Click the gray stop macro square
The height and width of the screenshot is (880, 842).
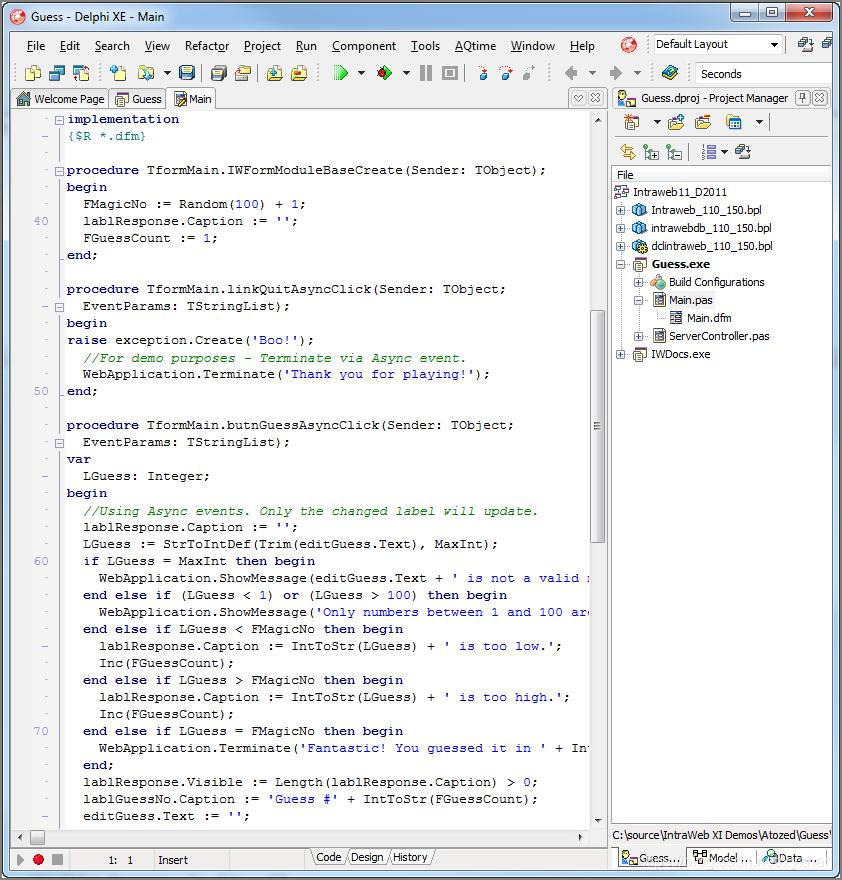(57, 859)
